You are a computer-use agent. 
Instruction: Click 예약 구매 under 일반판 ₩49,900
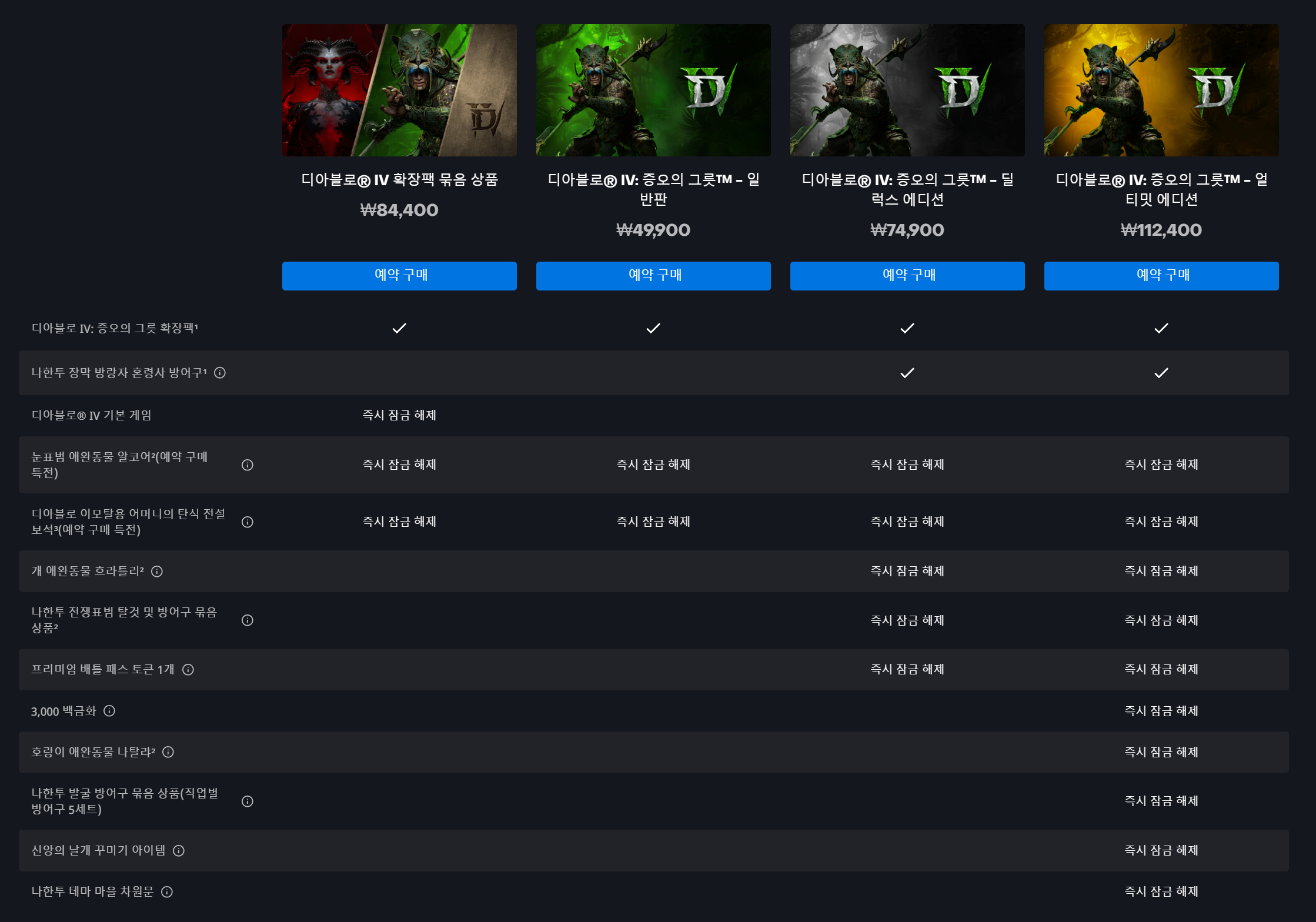point(653,276)
